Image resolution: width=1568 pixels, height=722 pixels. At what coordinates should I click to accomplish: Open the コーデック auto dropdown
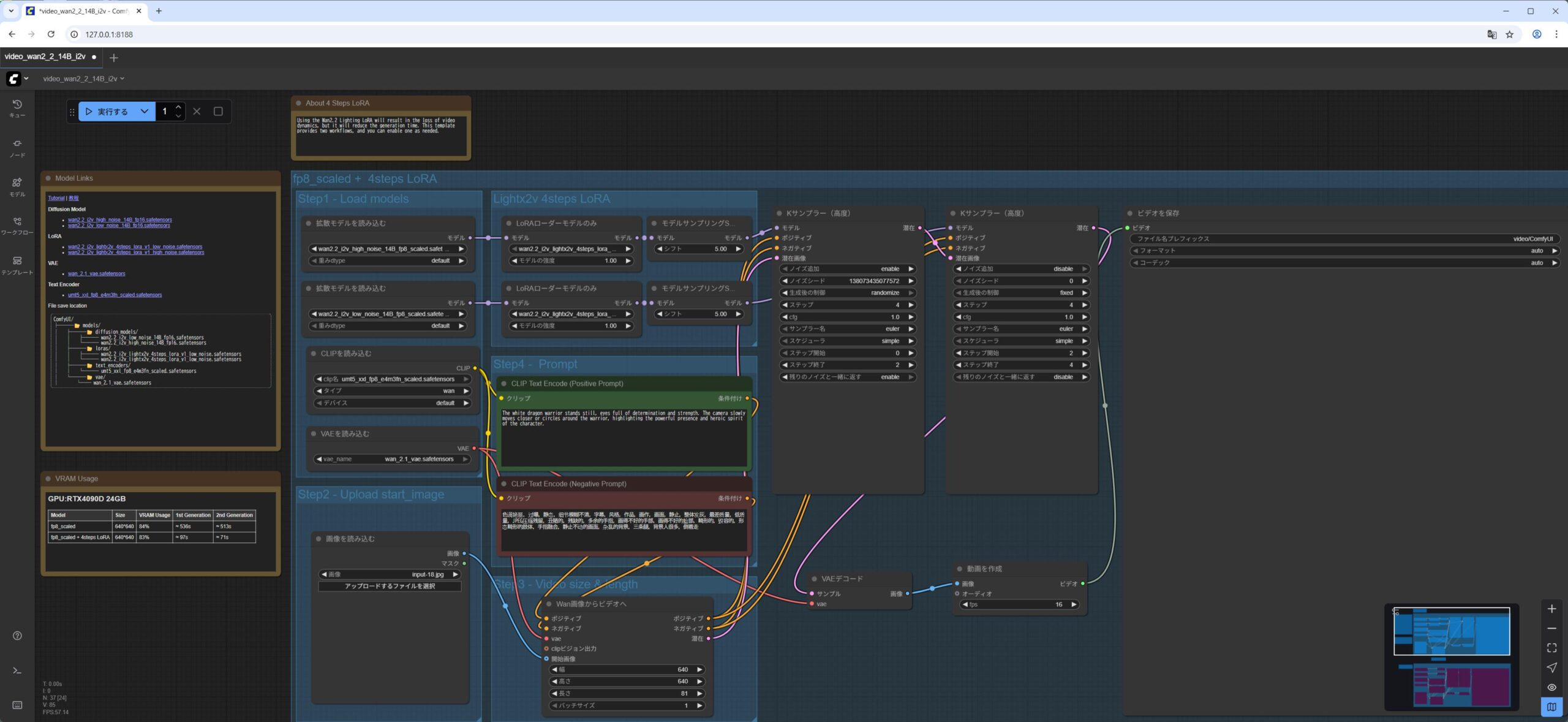1344,263
